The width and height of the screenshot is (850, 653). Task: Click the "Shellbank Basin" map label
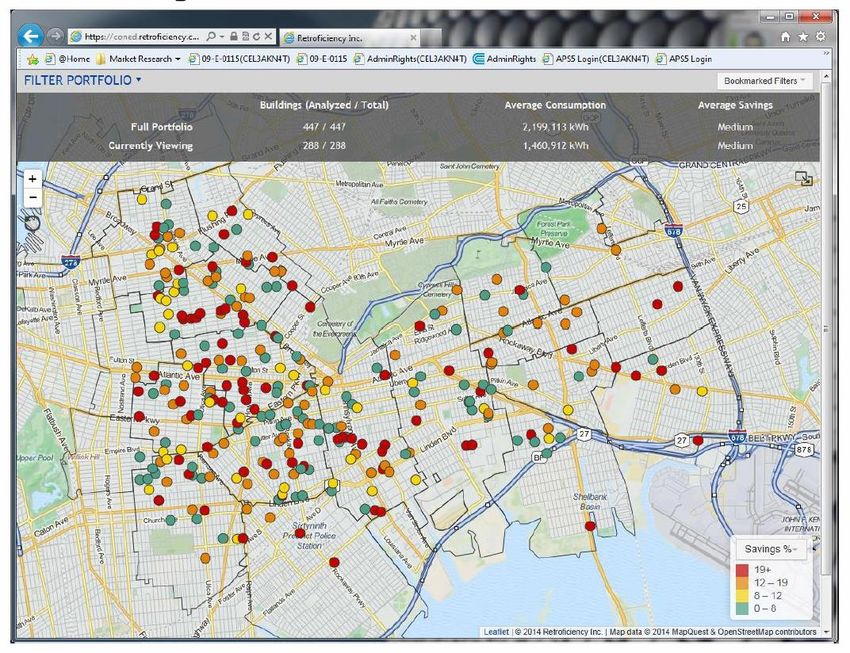[590, 501]
